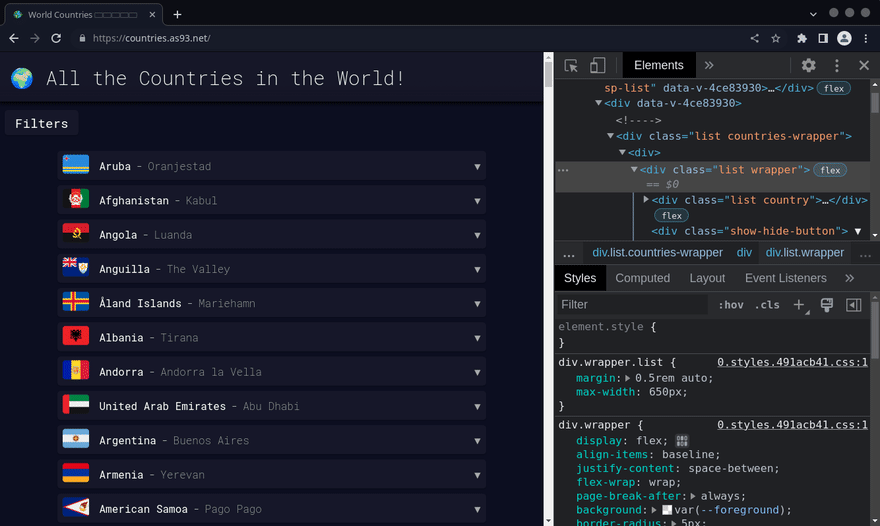Screen dimensions: 880x526
Task: Reload the countries page
Action: point(56,38)
